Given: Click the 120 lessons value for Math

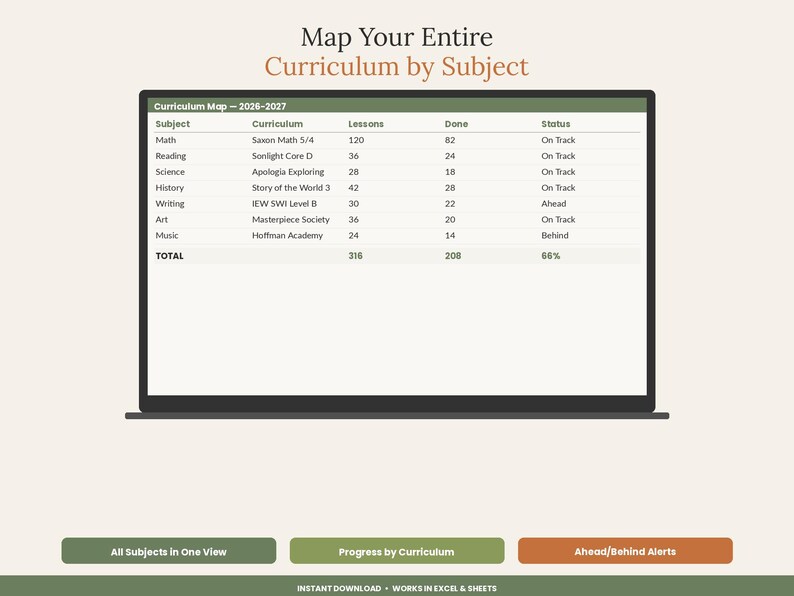Looking at the screenshot, I should click(356, 140).
